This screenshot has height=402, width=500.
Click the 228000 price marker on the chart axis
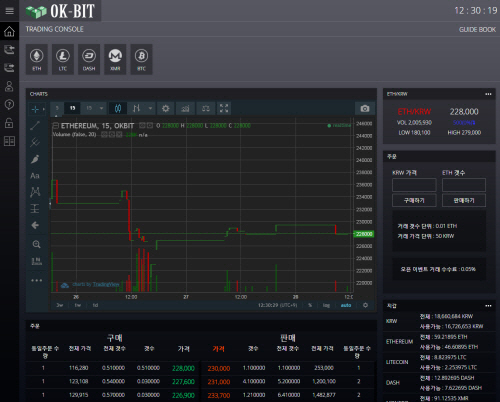point(364,234)
